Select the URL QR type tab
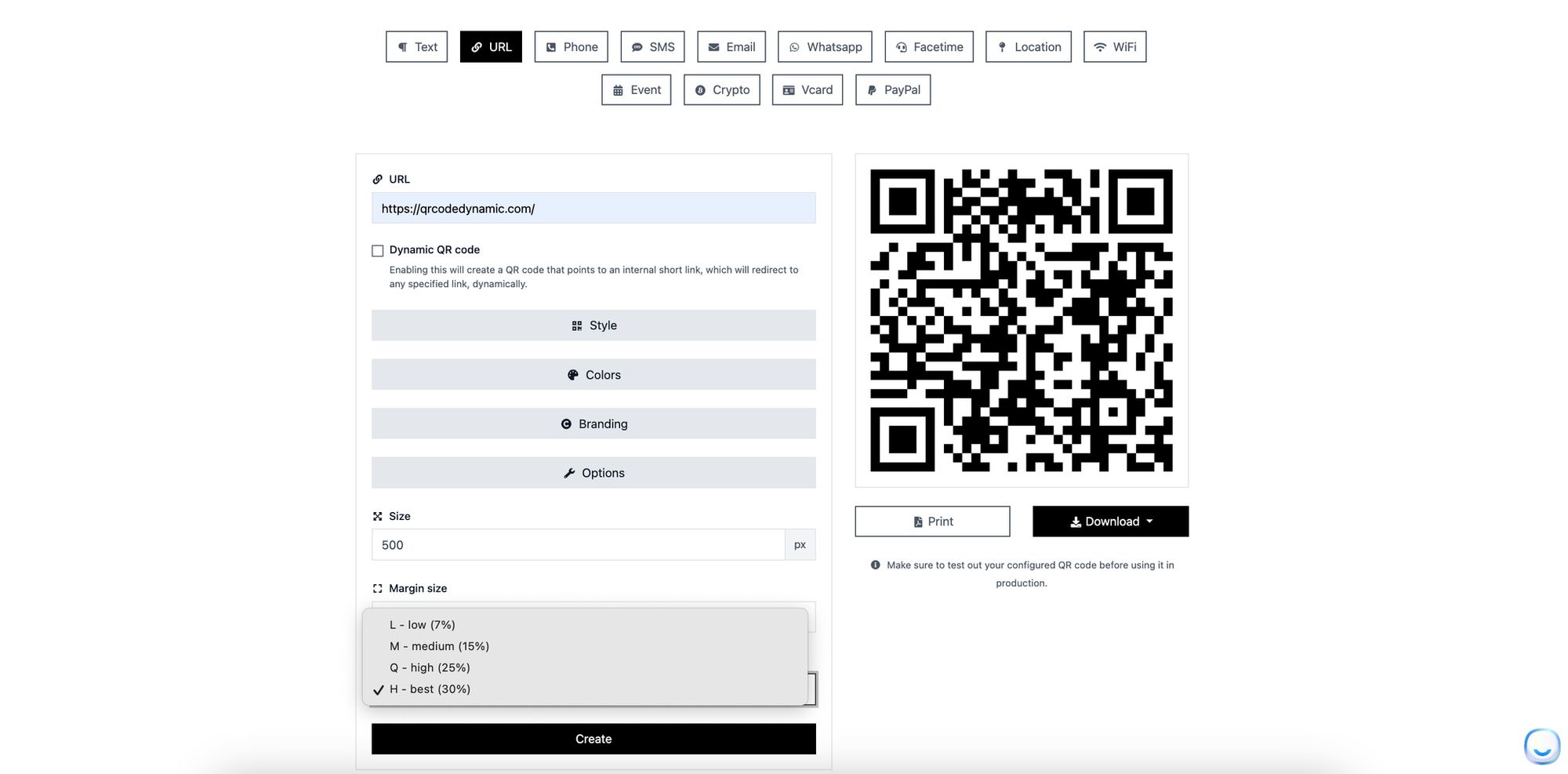This screenshot has height=774, width=1568. click(491, 47)
